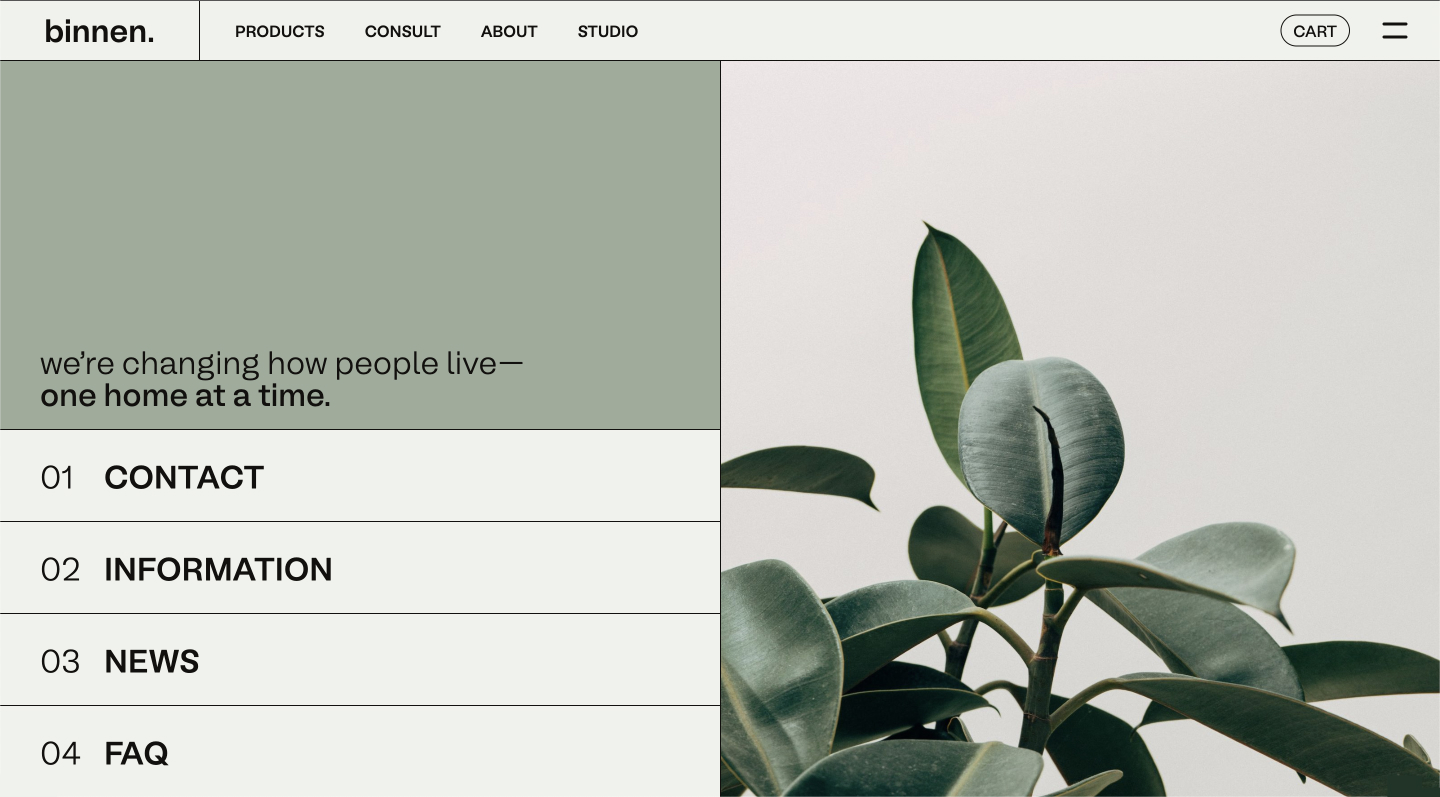
Task: Select STUDIO in the top navigation
Action: [x=608, y=31]
